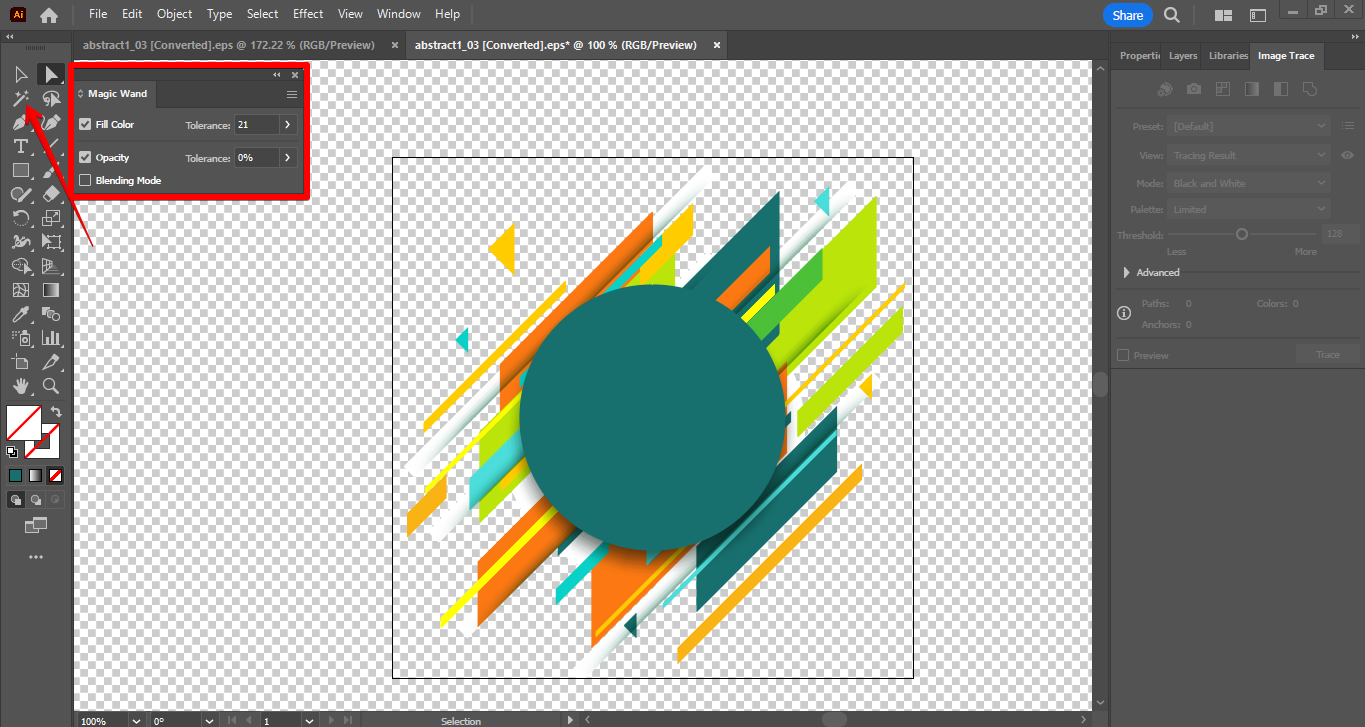The image size is (1365, 727).
Task: Open Fill Color tolerance arrow
Action: pos(287,125)
